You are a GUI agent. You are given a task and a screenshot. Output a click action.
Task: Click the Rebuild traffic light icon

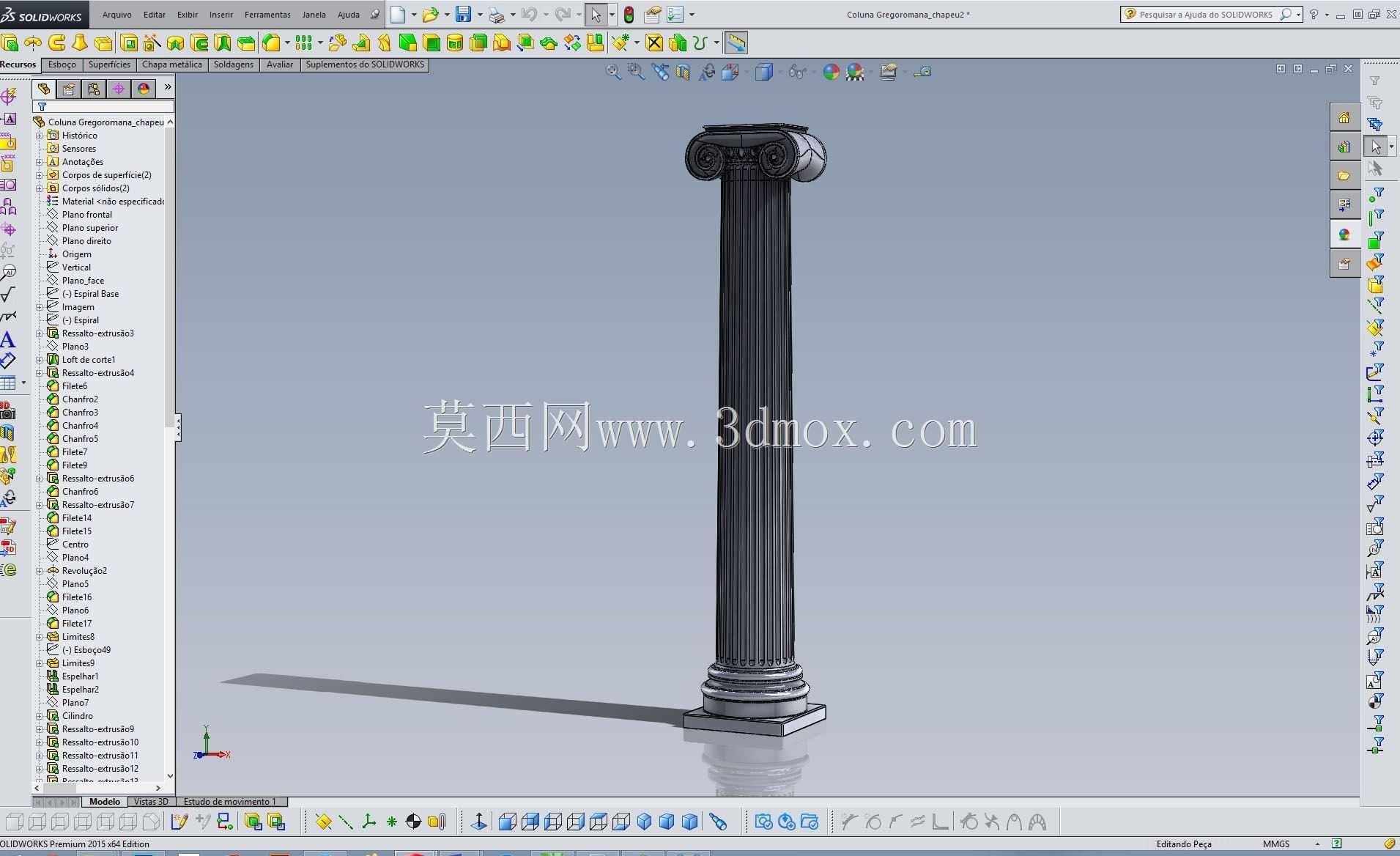pyautogui.click(x=629, y=14)
